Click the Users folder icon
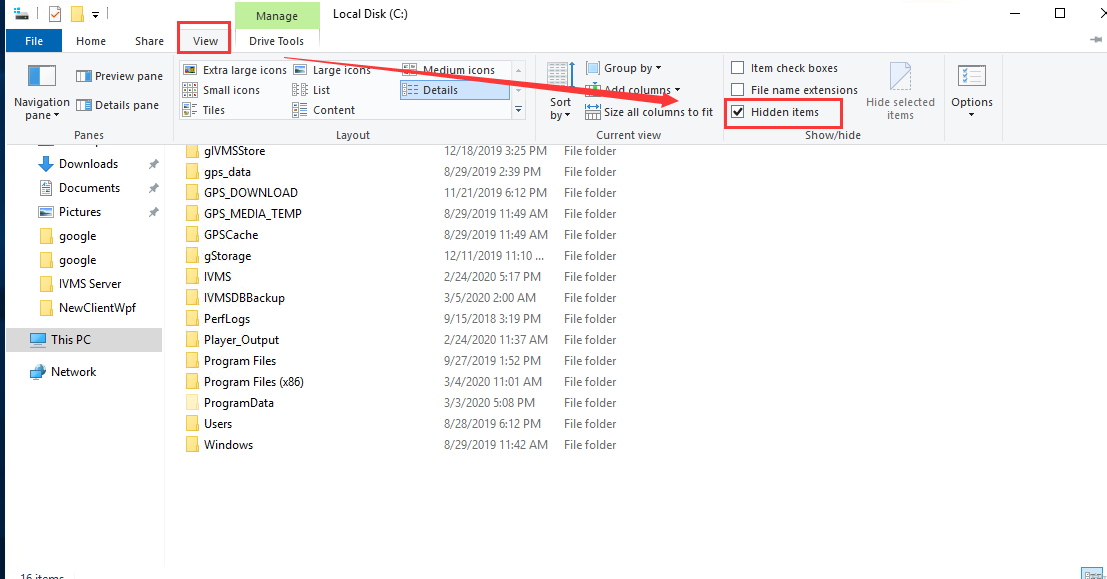Screen dimensions: 1107x579 (192, 424)
